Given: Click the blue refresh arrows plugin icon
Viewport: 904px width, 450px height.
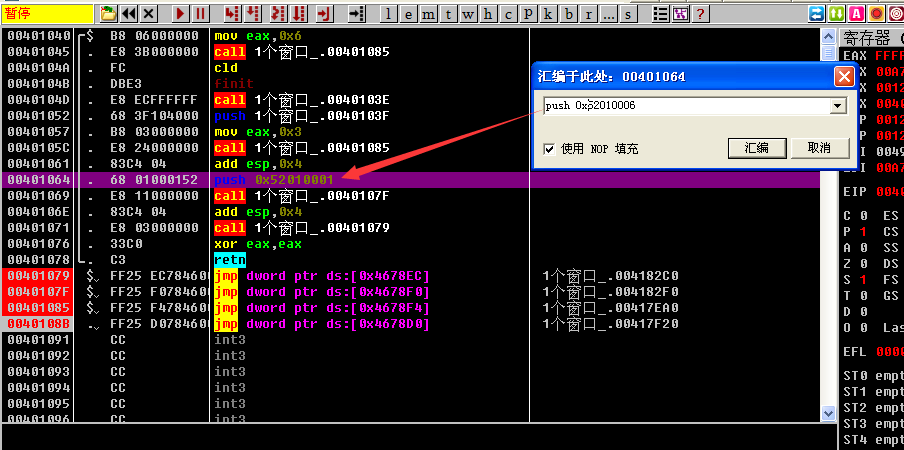Looking at the screenshot, I should tap(816, 13).
